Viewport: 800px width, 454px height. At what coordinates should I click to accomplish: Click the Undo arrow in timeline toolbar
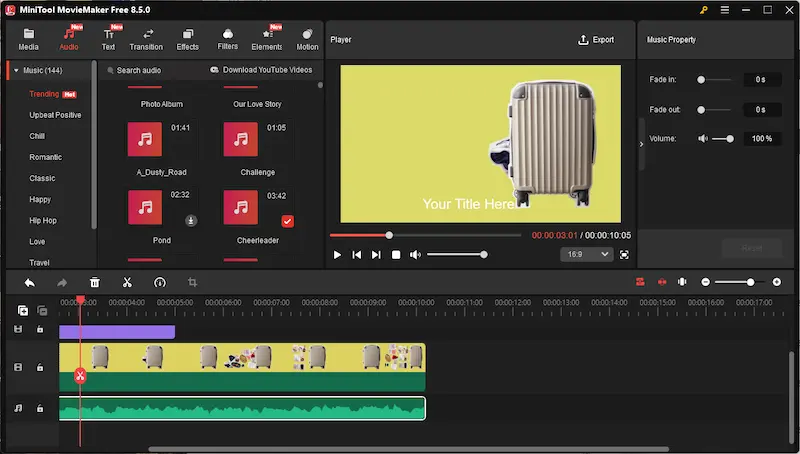pos(30,283)
